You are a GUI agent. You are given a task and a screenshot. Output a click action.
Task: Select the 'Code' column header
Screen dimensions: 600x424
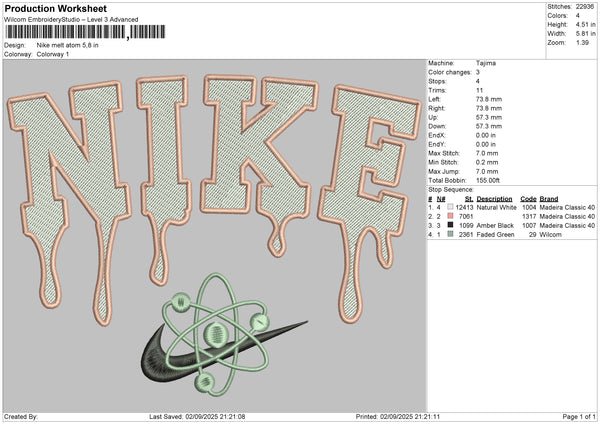[x=528, y=199]
